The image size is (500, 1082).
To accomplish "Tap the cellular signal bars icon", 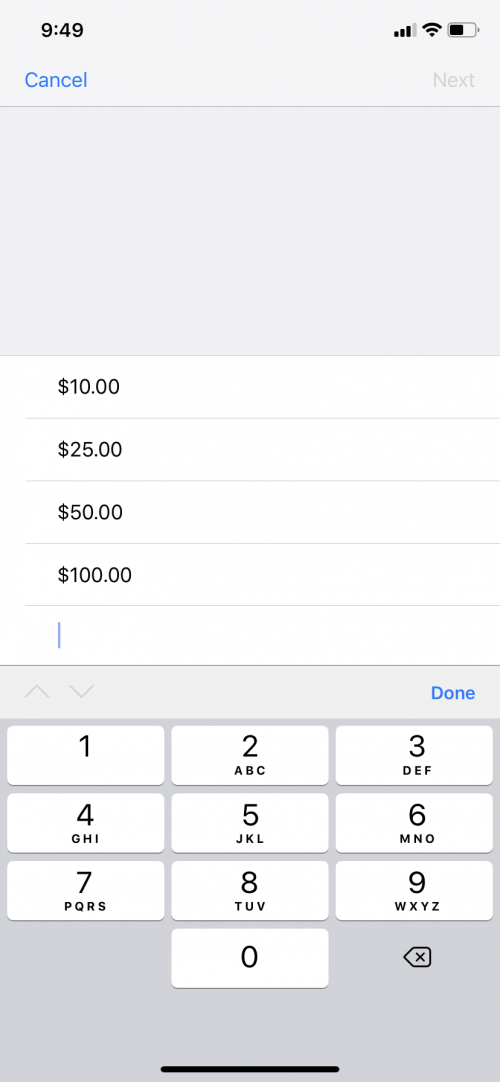I will click(x=405, y=30).
